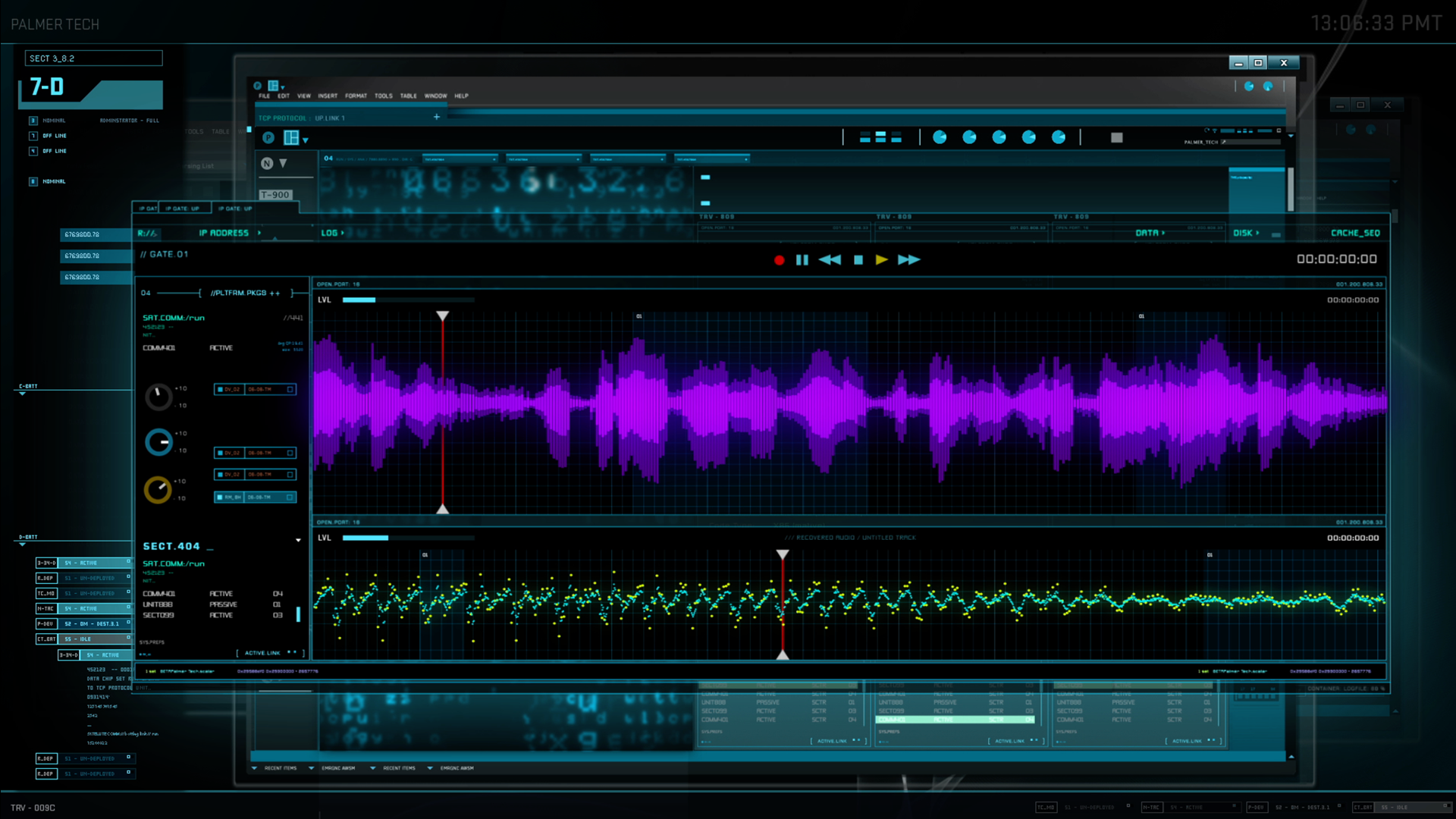The width and height of the screenshot is (1456, 819).
Task: Open the HELP menu
Action: coord(461,96)
